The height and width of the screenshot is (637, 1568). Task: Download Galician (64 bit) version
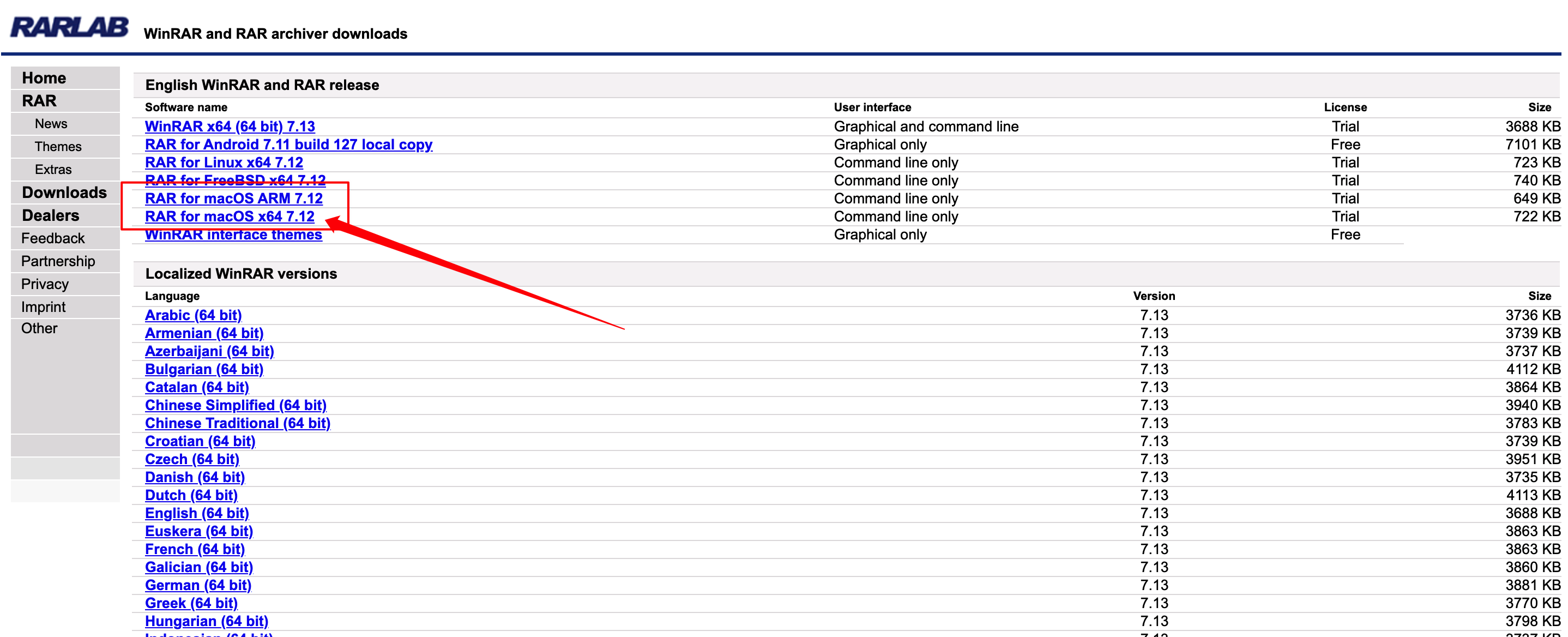(x=199, y=568)
